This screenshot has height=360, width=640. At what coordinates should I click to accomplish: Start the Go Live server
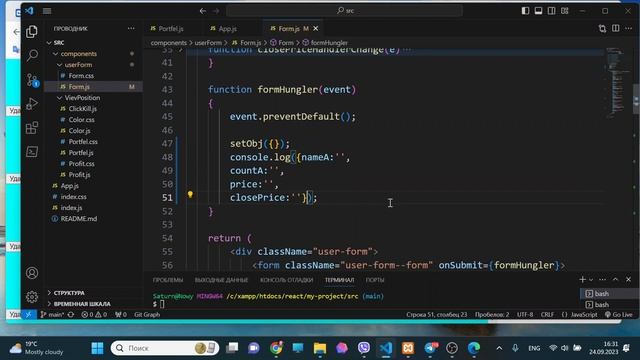618,314
